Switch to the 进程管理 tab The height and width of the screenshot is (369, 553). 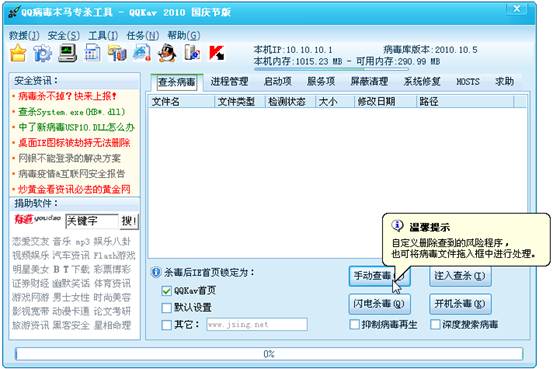tap(229, 81)
